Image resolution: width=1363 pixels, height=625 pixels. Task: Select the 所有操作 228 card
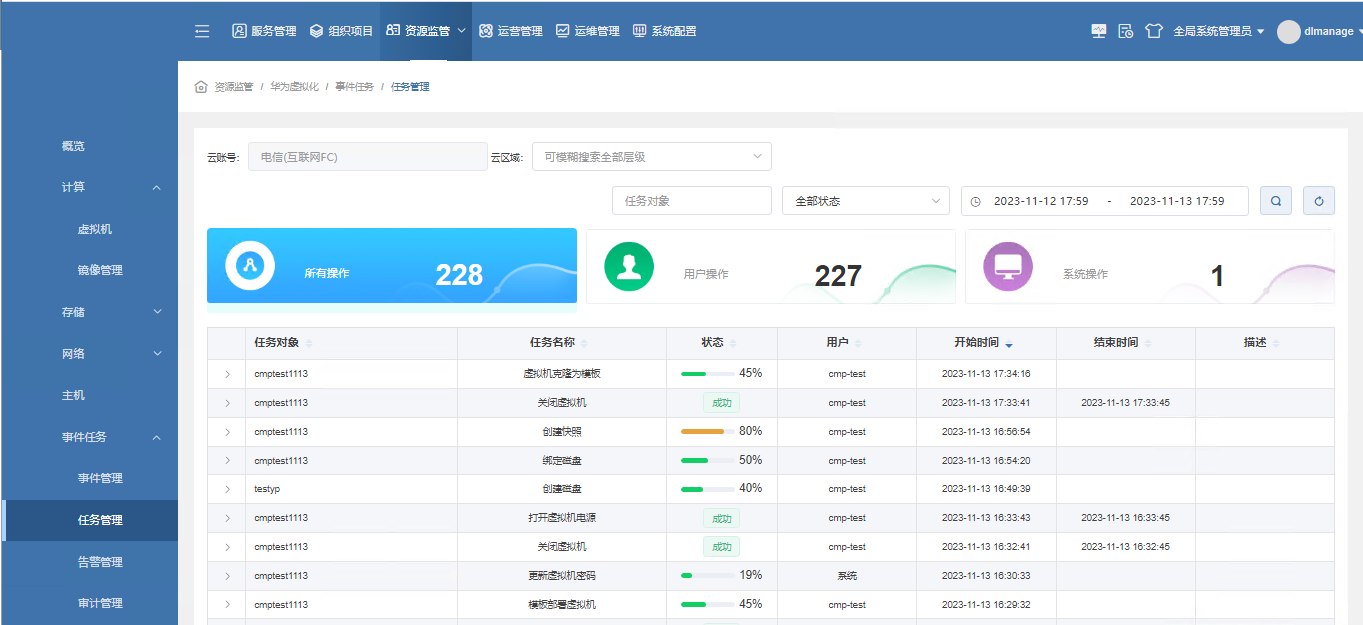point(392,266)
